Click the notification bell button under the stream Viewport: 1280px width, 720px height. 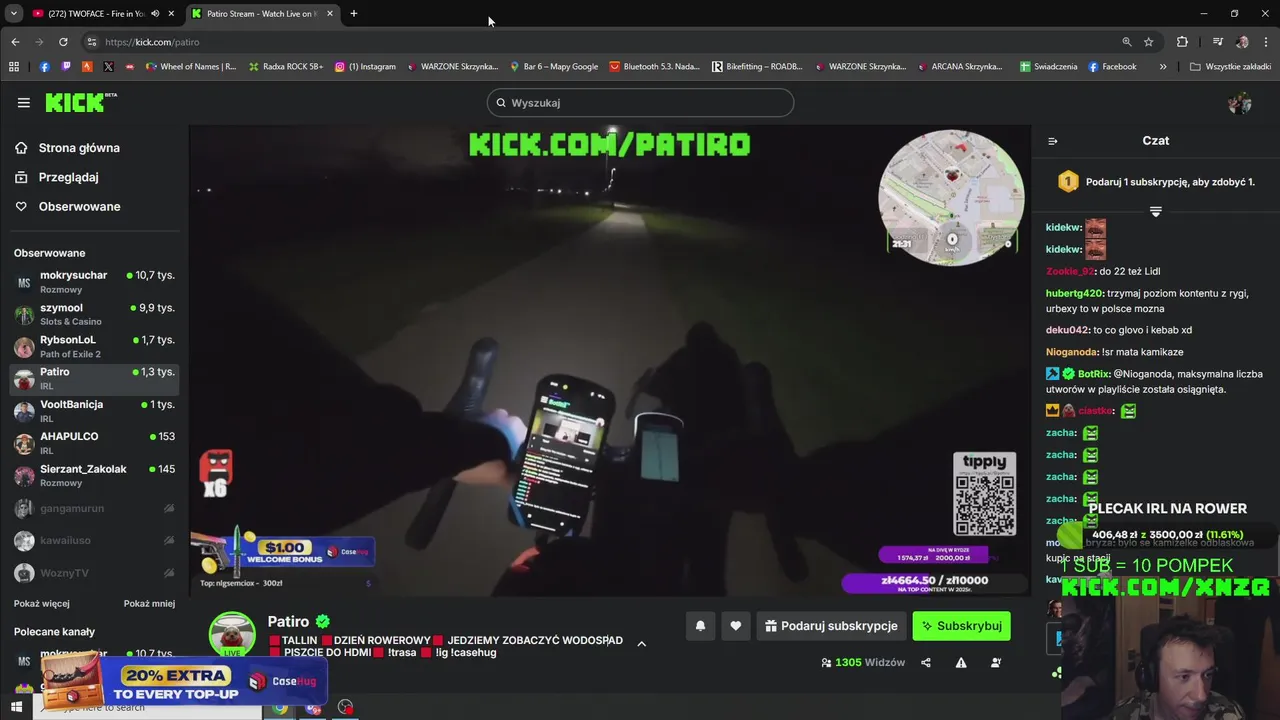pos(700,626)
